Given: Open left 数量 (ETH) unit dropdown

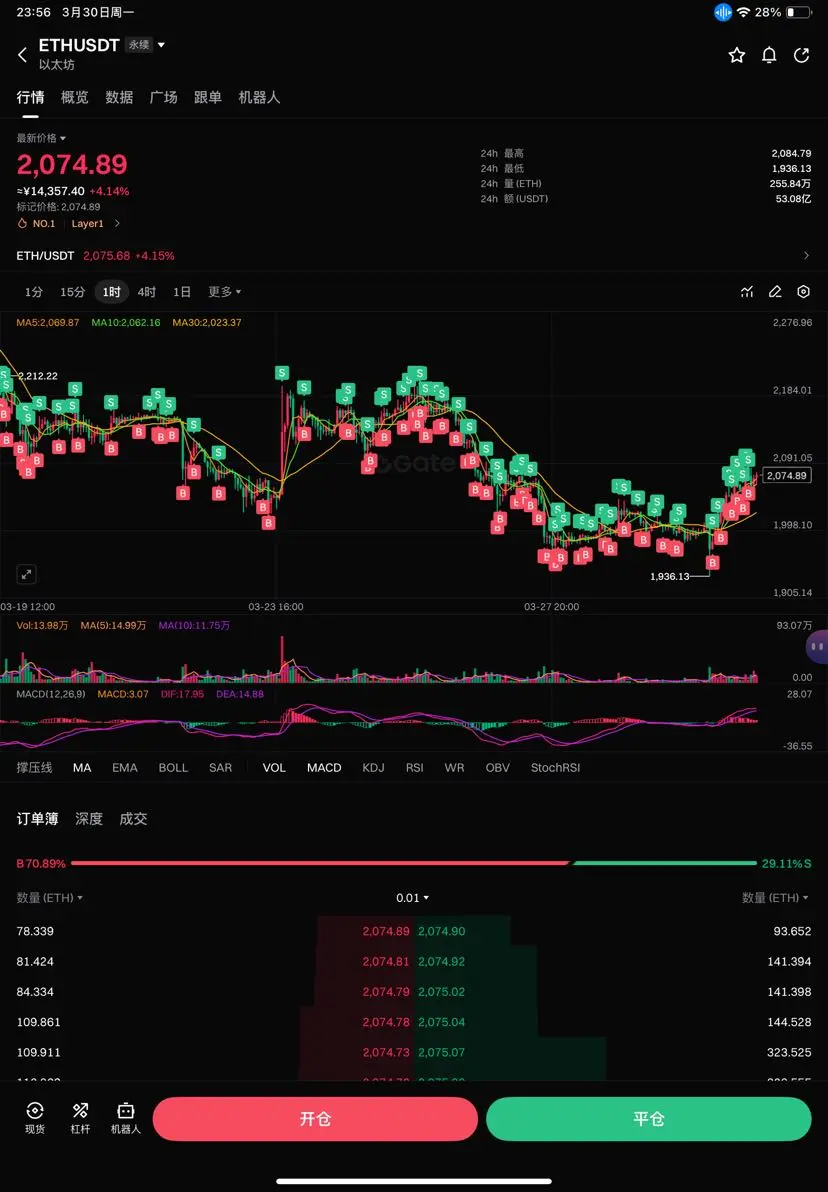Looking at the screenshot, I should tap(49, 898).
